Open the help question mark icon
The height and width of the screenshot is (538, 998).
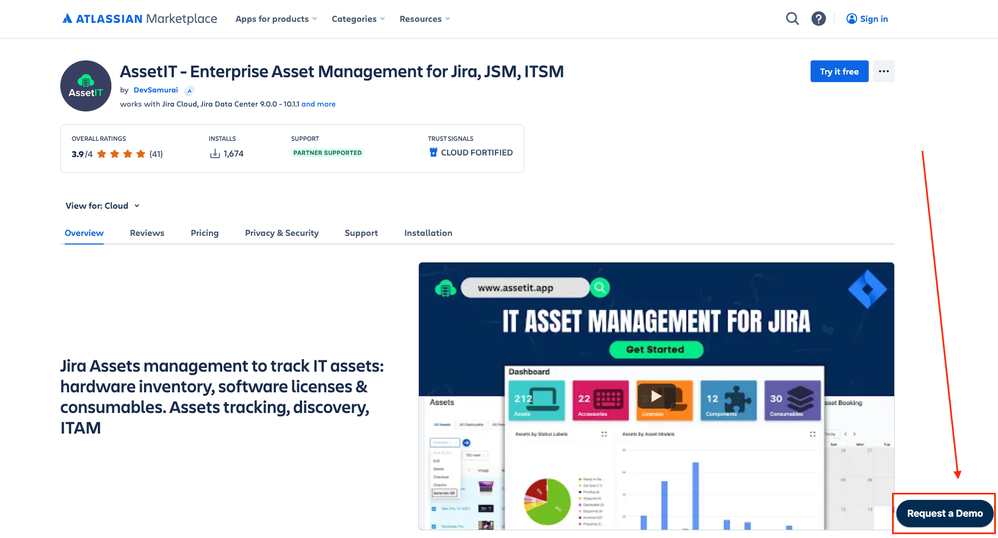click(x=819, y=18)
